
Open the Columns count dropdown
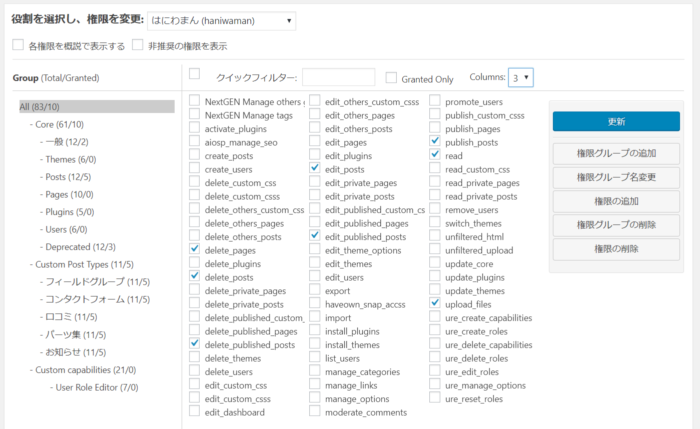click(520, 77)
